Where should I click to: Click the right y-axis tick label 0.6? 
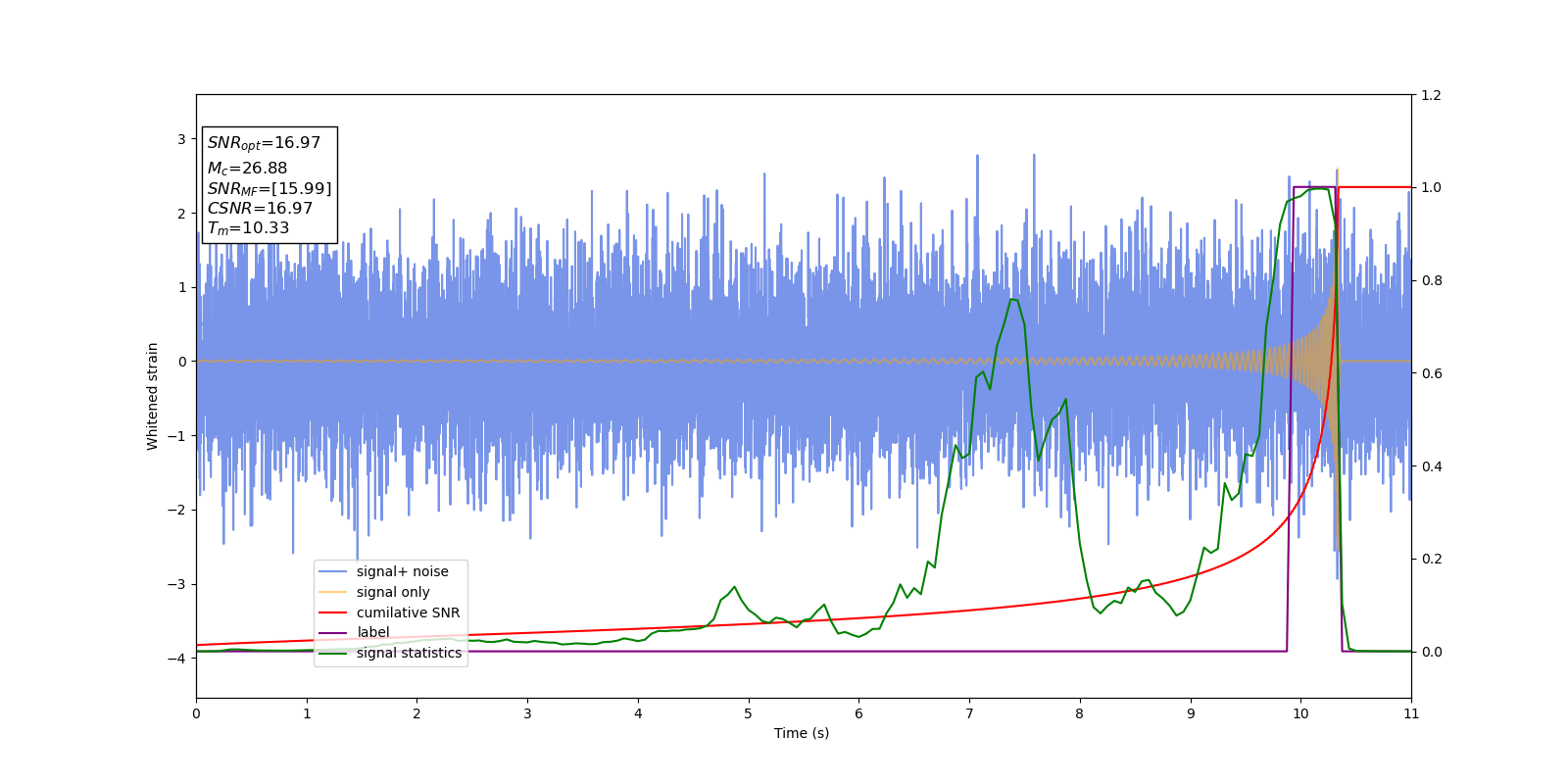(1431, 373)
